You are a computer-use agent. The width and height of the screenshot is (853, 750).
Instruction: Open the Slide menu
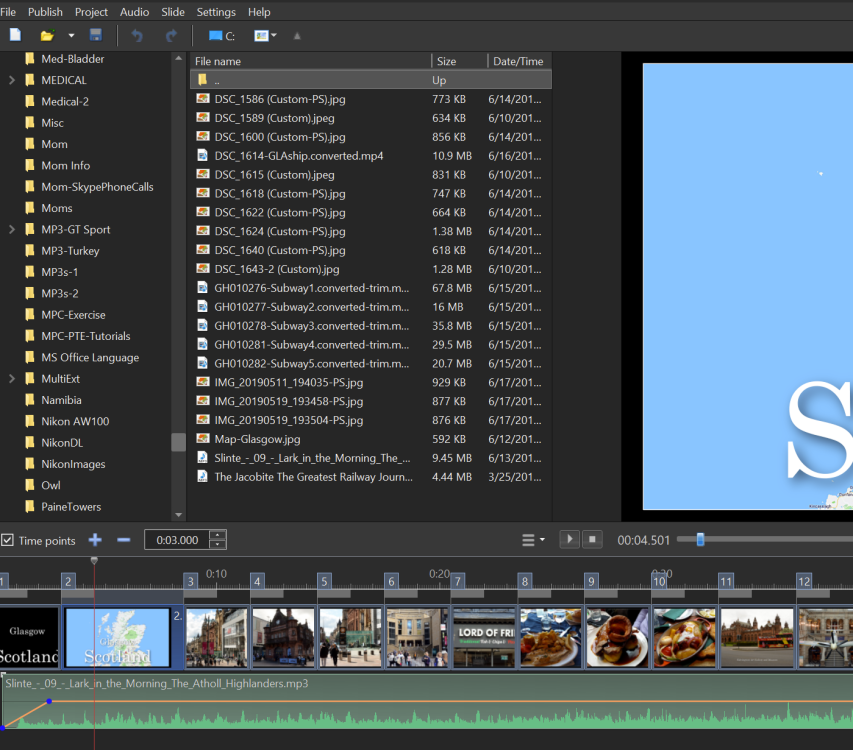(173, 12)
